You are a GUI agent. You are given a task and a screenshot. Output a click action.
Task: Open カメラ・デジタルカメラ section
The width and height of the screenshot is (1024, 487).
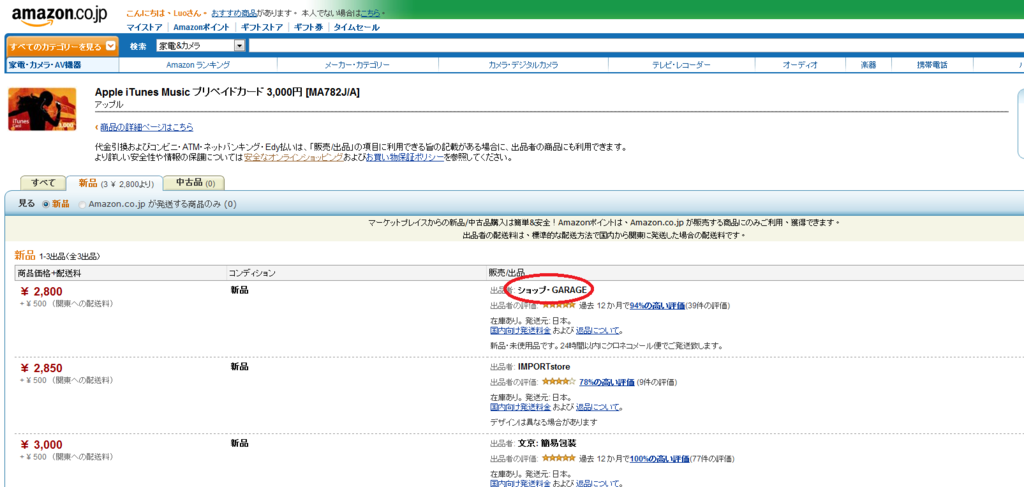click(523, 65)
